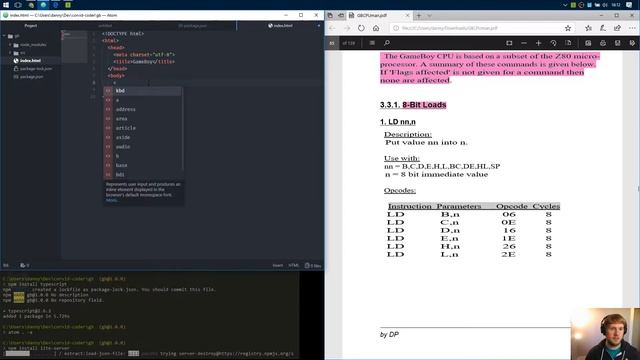Zoom out the PDF

tap(524, 43)
